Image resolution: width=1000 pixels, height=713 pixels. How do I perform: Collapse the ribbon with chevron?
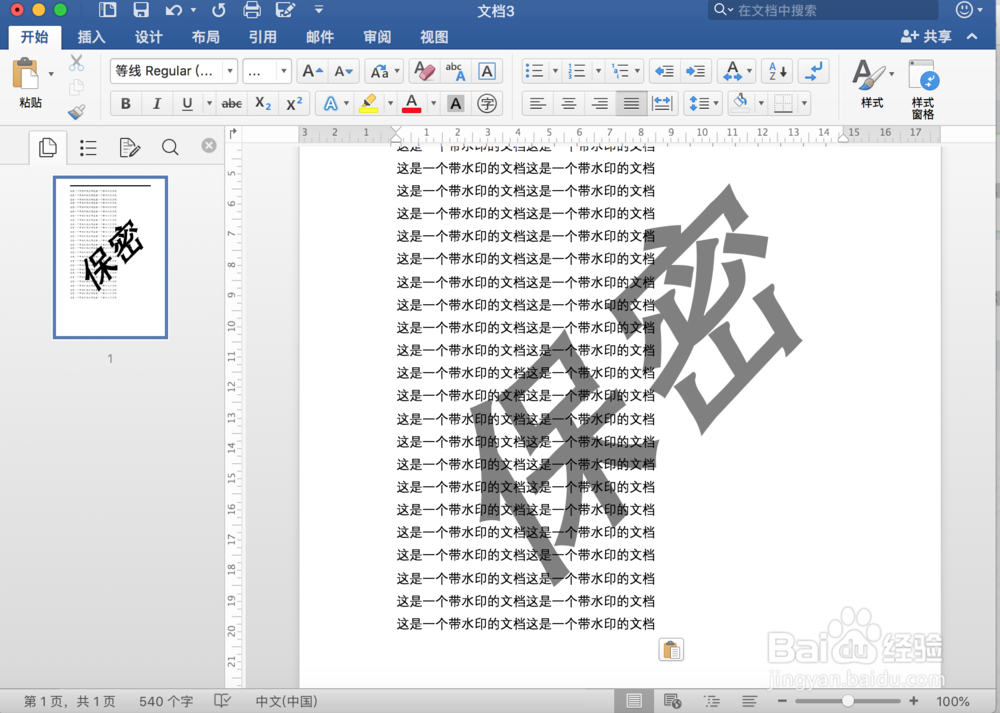coord(972,36)
